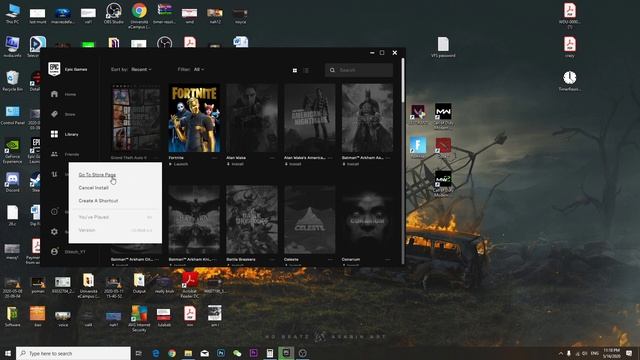The image size is (640, 360).
Task: Install Batman Arkham Asylum
Action: [x=351, y=164]
